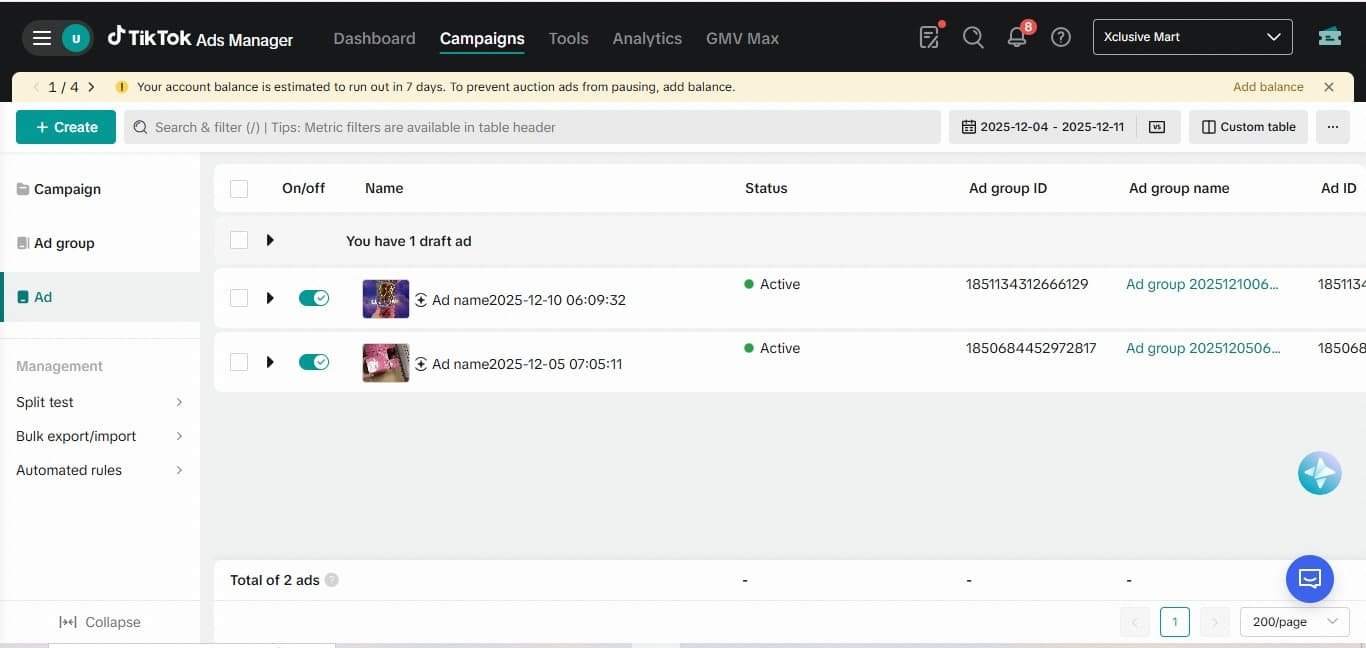The height and width of the screenshot is (648, 1366).
Task: Open the blue chat support button
Action: (1310, 578)
